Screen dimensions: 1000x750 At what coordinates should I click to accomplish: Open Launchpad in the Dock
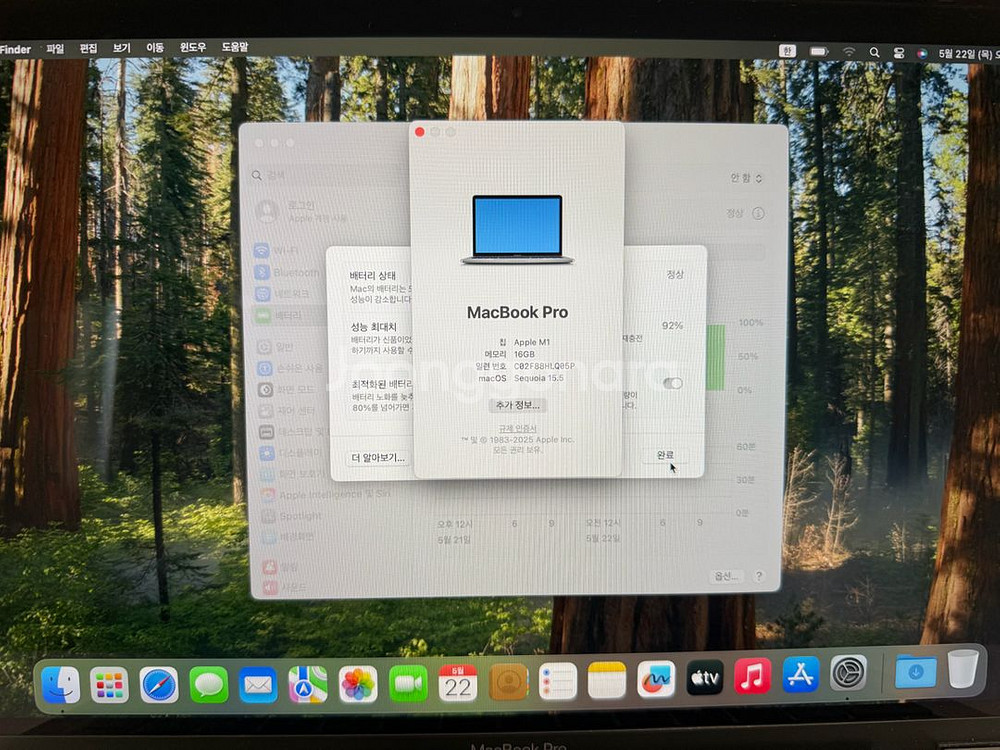pyautogui.click(x=109, y=685)
